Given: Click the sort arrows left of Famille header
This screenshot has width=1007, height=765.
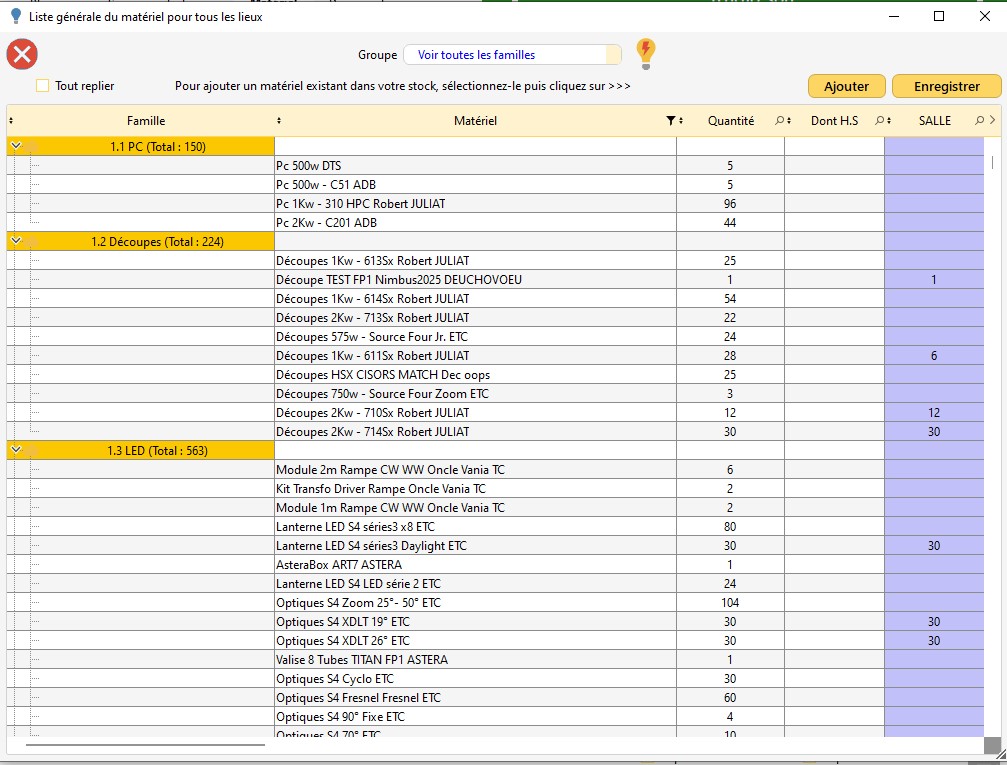Looking at the screenshot, I should (x=11, y=121).
